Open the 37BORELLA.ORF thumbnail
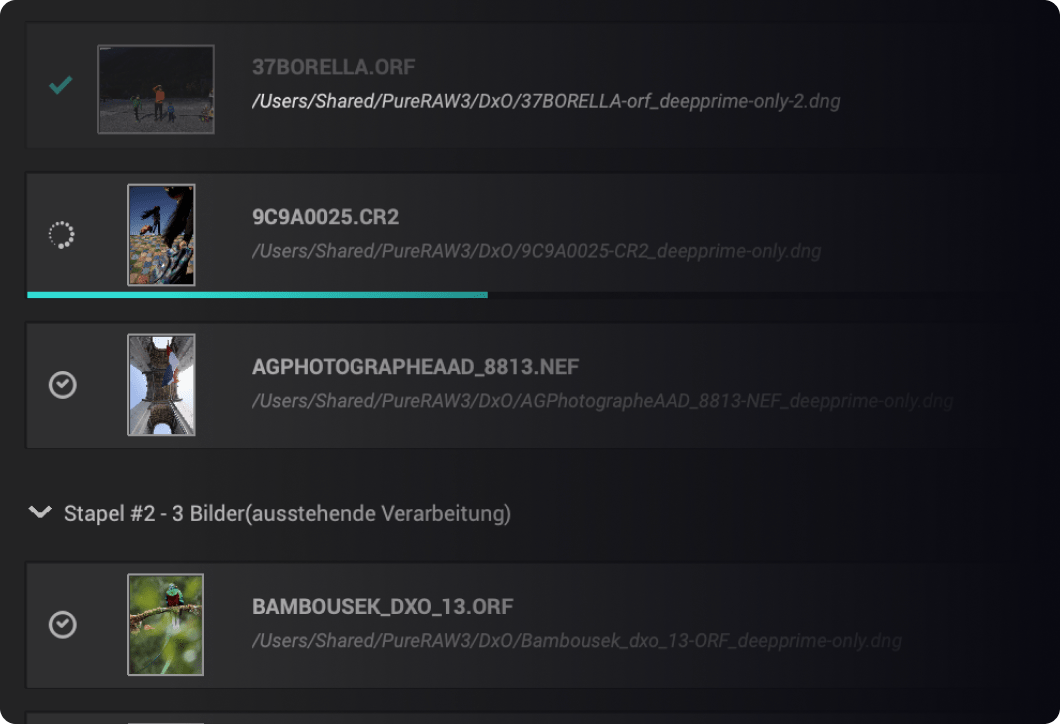 pyautogui.click(x=156, y=89)
